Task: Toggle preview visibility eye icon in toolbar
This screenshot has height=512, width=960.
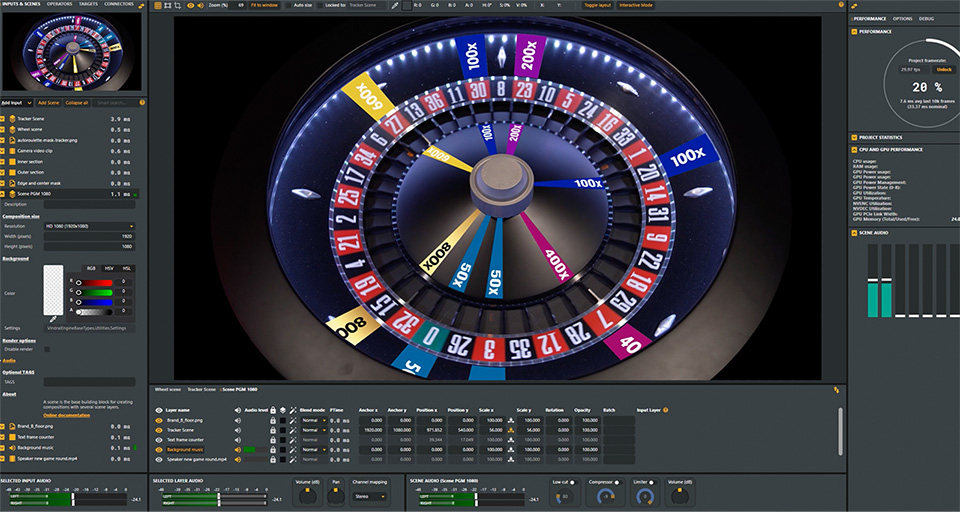Action: point(191,5)
